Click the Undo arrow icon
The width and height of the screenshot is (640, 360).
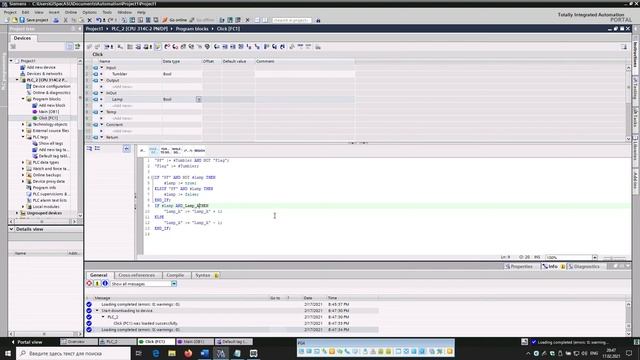(98, 20)
